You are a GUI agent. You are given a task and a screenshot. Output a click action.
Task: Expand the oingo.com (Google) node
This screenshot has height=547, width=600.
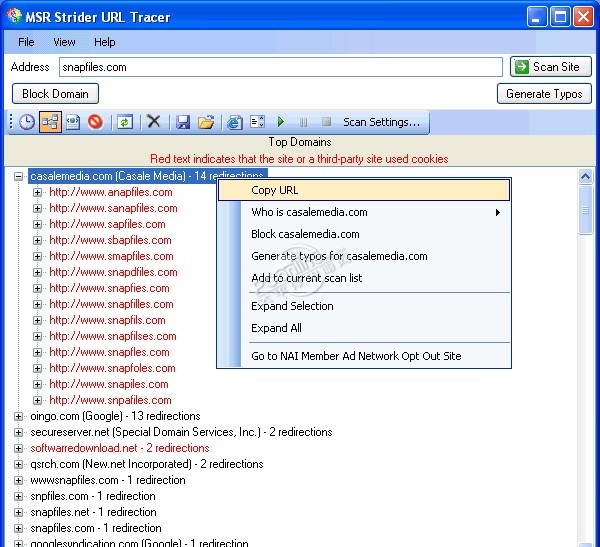[x=18, y=416]
